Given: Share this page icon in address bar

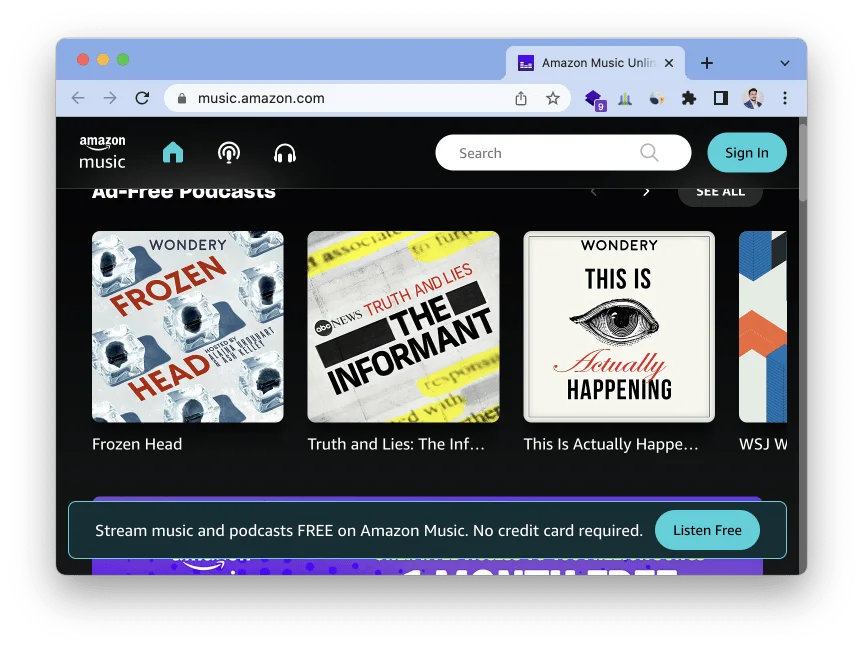Looking at the screenshot, I should (521, 98).
